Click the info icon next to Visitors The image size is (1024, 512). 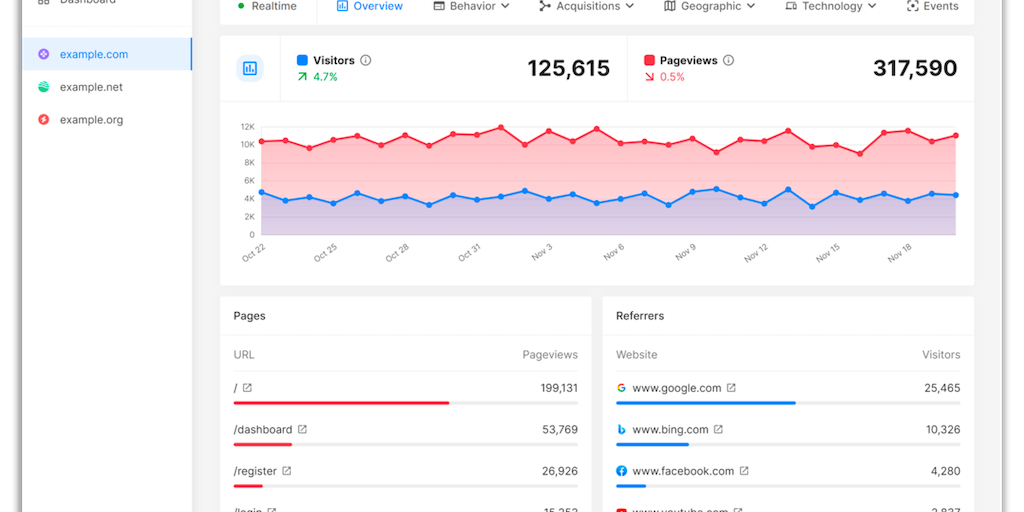tap(366, 60)
